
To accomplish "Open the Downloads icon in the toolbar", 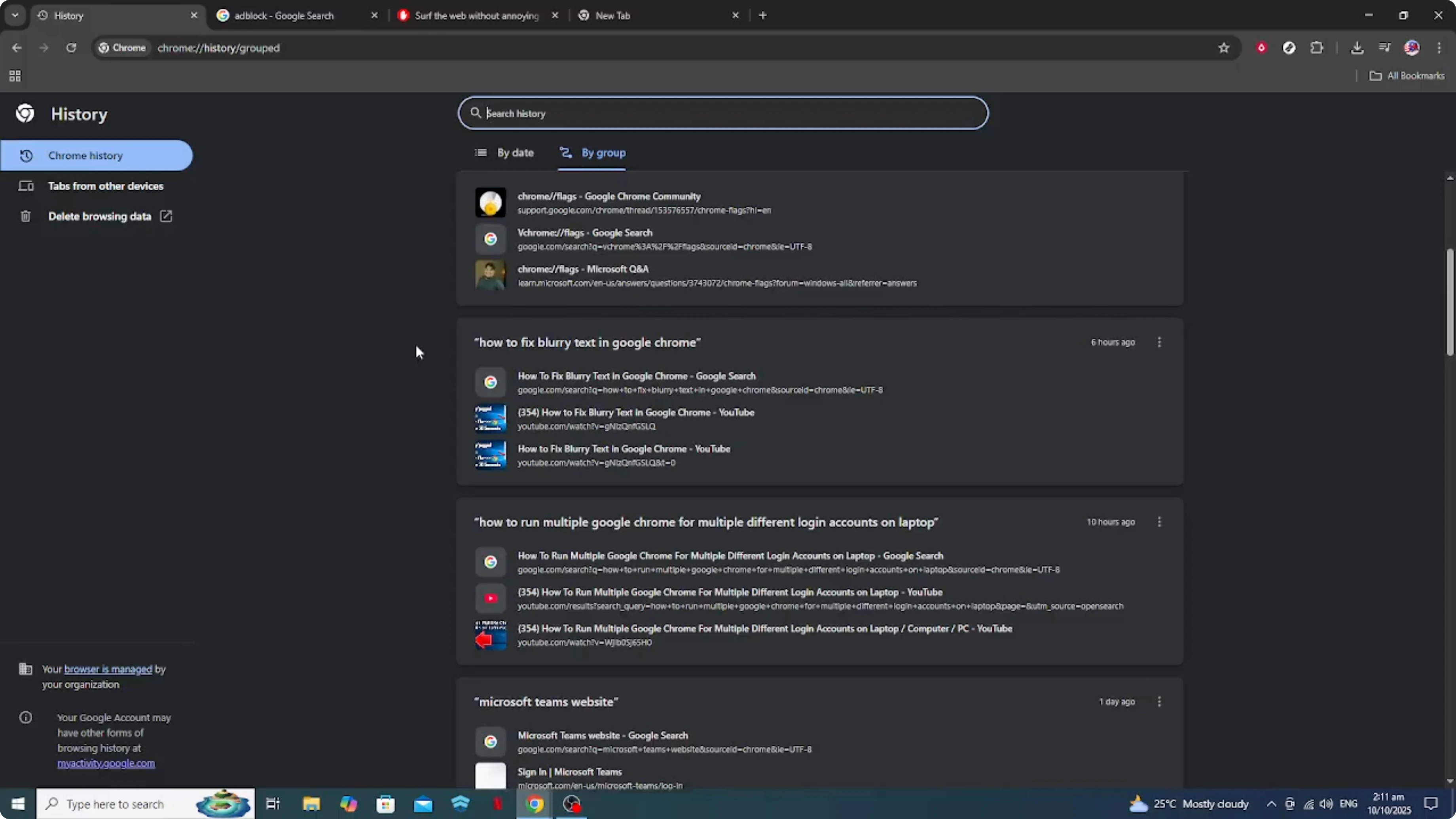I will click(x=1357, y=47).
